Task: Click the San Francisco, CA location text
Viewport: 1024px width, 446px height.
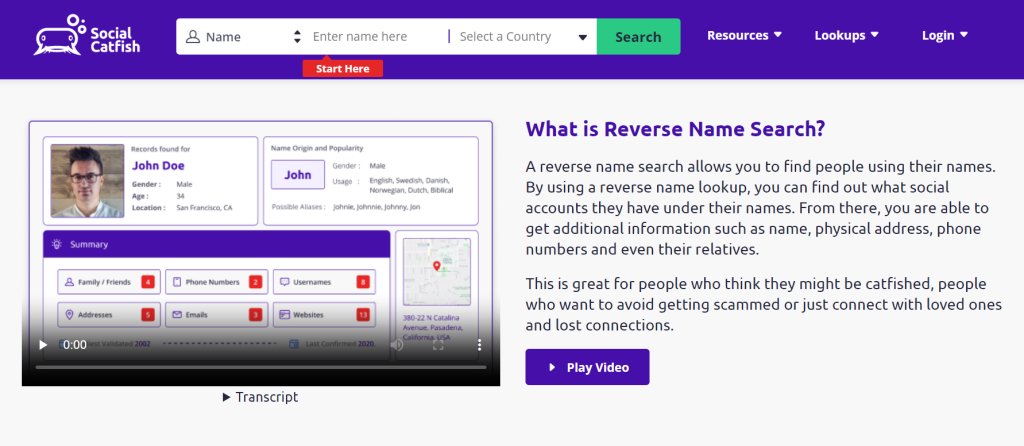Action: point(204,208)
